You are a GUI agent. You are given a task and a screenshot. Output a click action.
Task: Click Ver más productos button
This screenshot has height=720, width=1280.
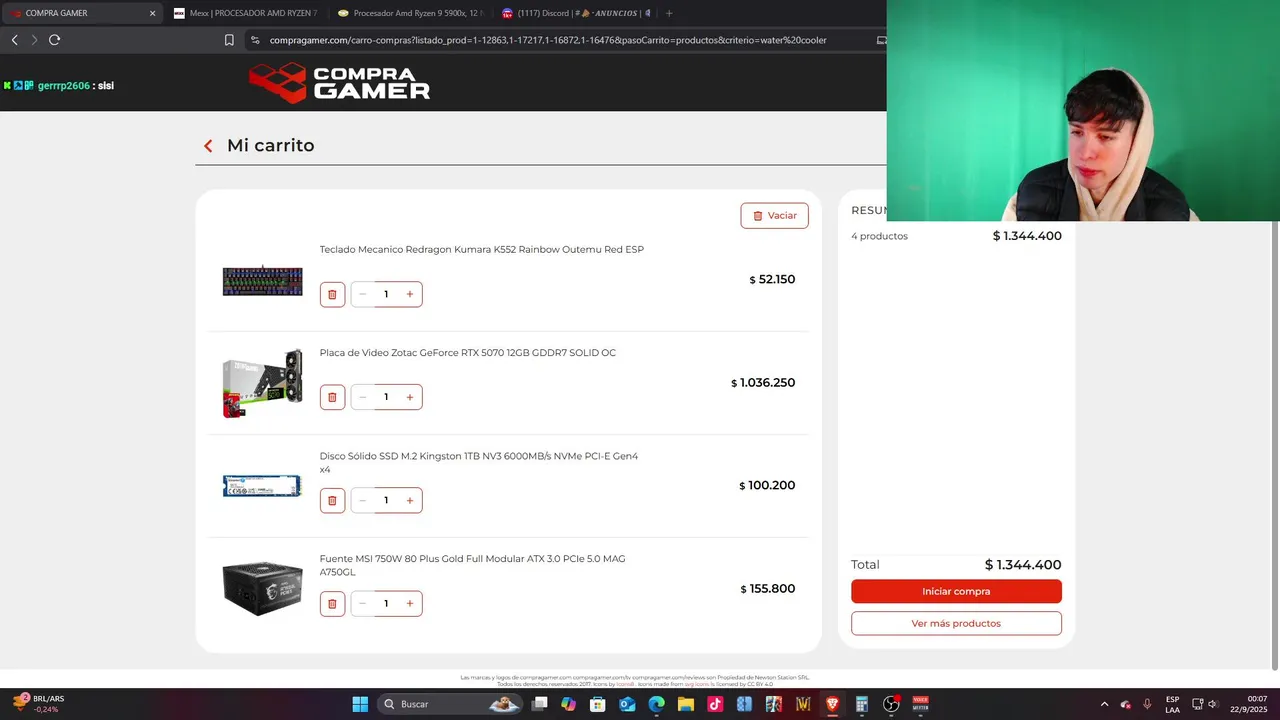pyautogui.click(x=956, y=623)
